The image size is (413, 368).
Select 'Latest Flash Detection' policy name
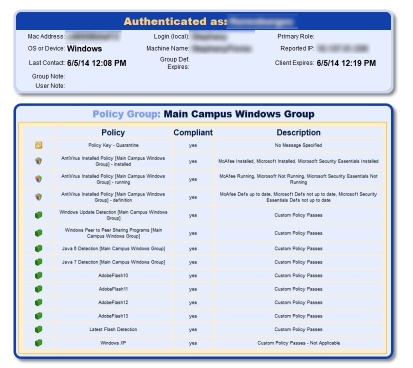(113, 329)
